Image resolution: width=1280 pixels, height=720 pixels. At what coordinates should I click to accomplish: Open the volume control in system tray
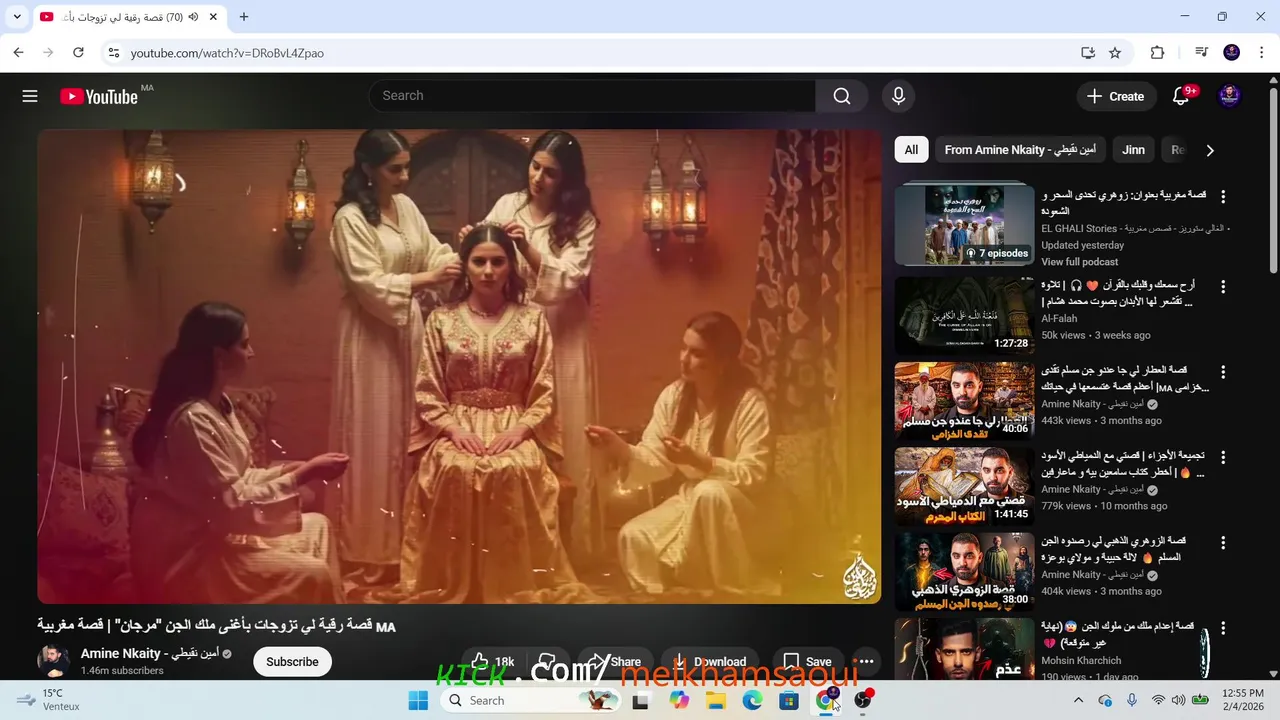[x=1178, y=700]
